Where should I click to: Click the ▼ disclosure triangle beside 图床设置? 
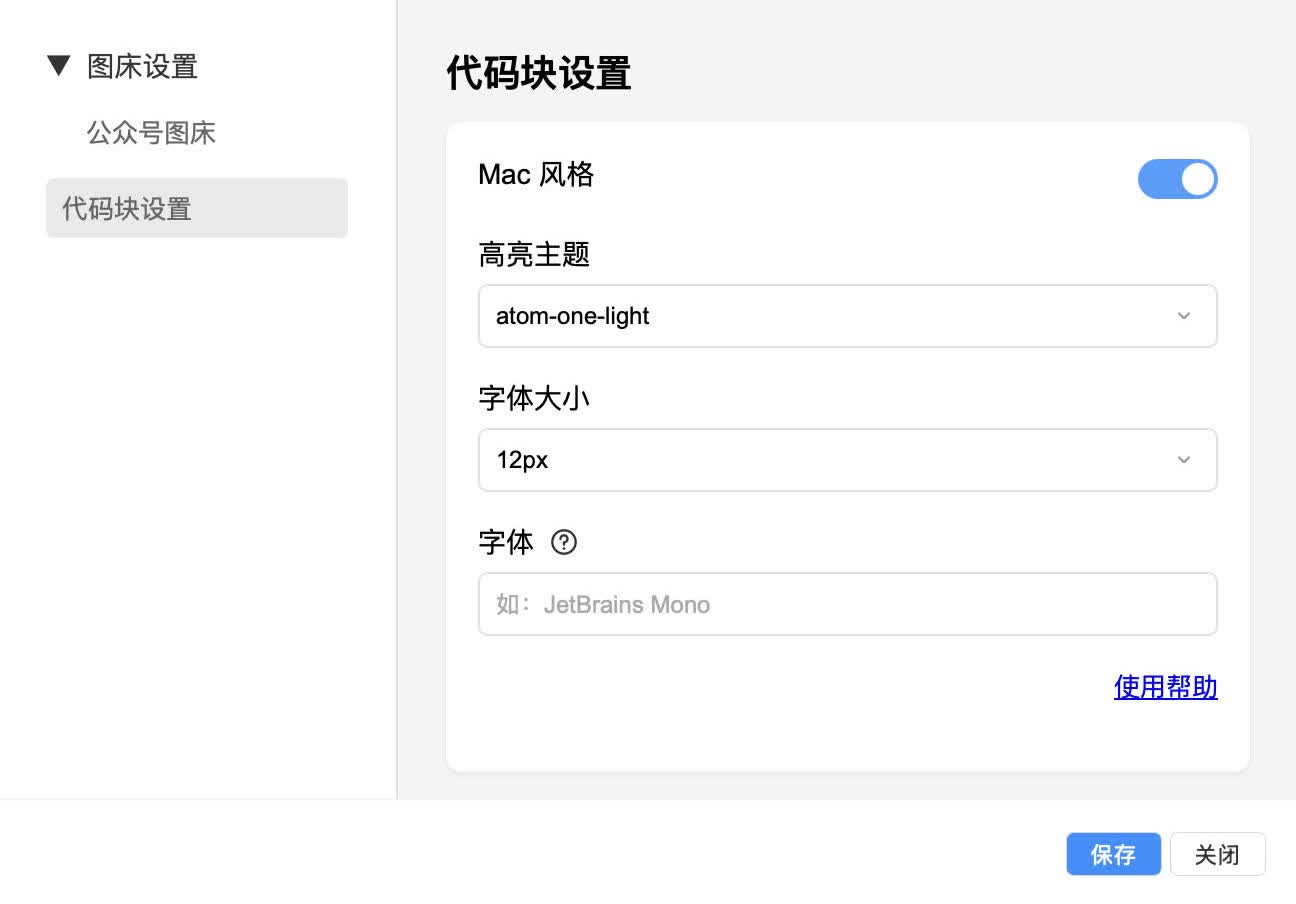[x=58, y=66]
